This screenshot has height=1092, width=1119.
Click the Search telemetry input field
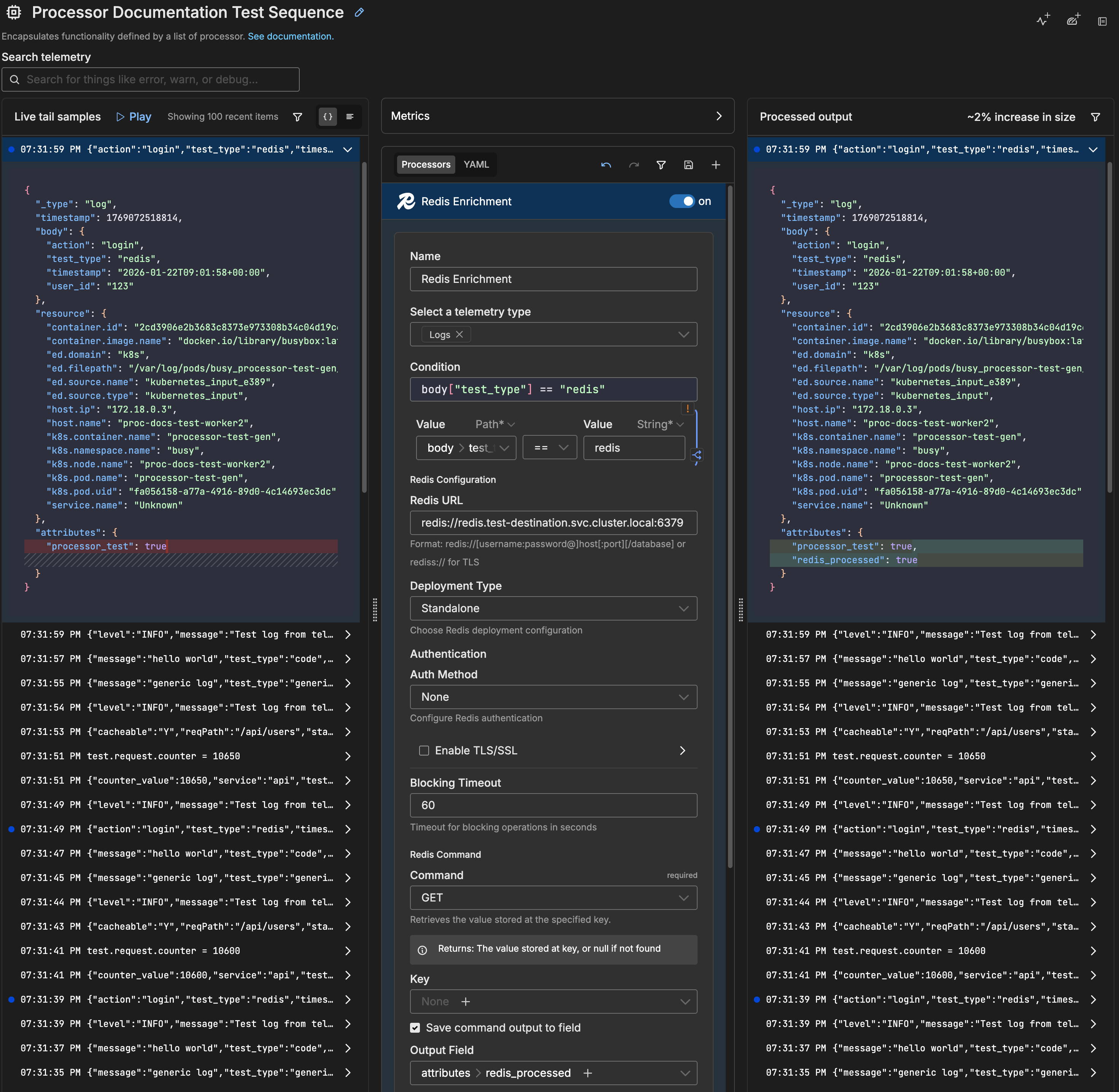pyautogui.click(x=150, y=79)
